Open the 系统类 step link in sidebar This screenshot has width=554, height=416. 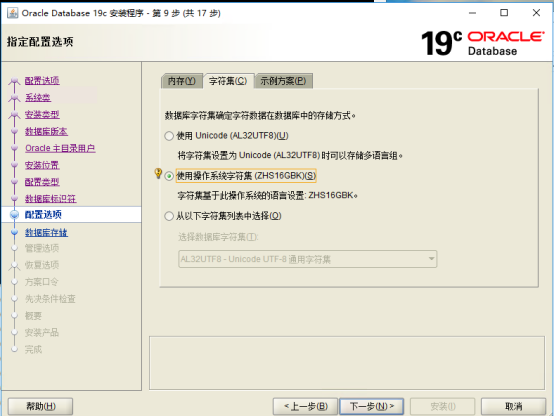point(38,97)
